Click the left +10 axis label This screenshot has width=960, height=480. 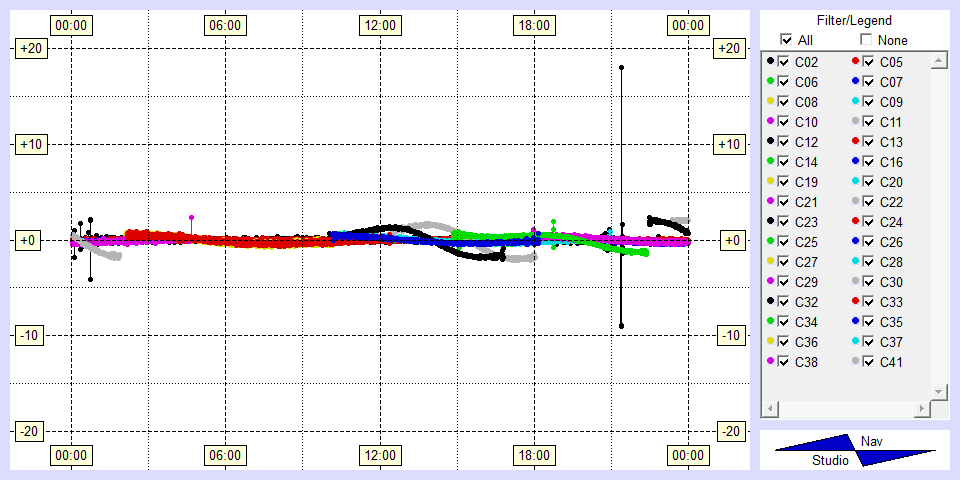click(27, 145)
